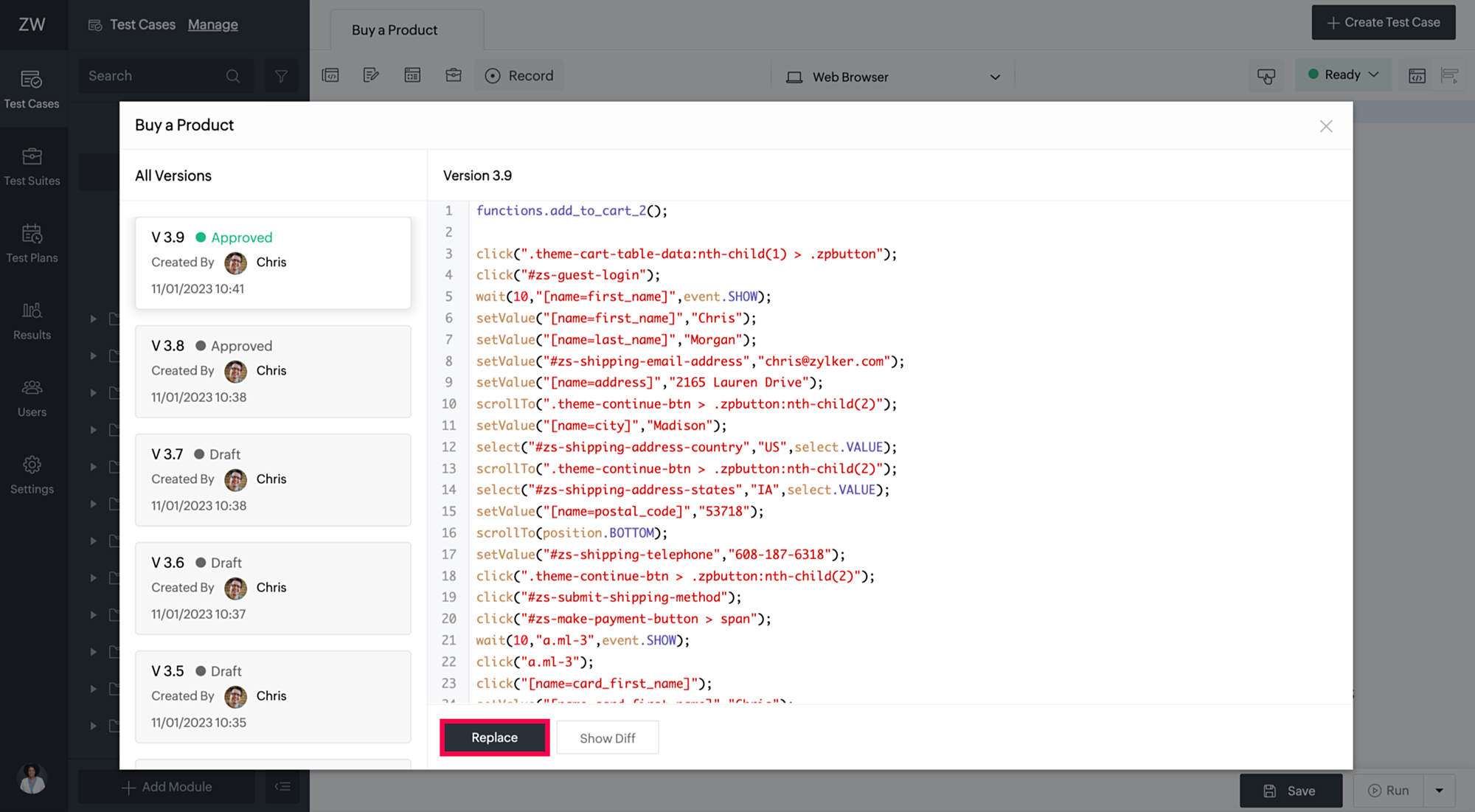Image resolution: width=1475 pixels, height=812 pixels.
Task: Click the Show Diff button
Action: point(607,738)
